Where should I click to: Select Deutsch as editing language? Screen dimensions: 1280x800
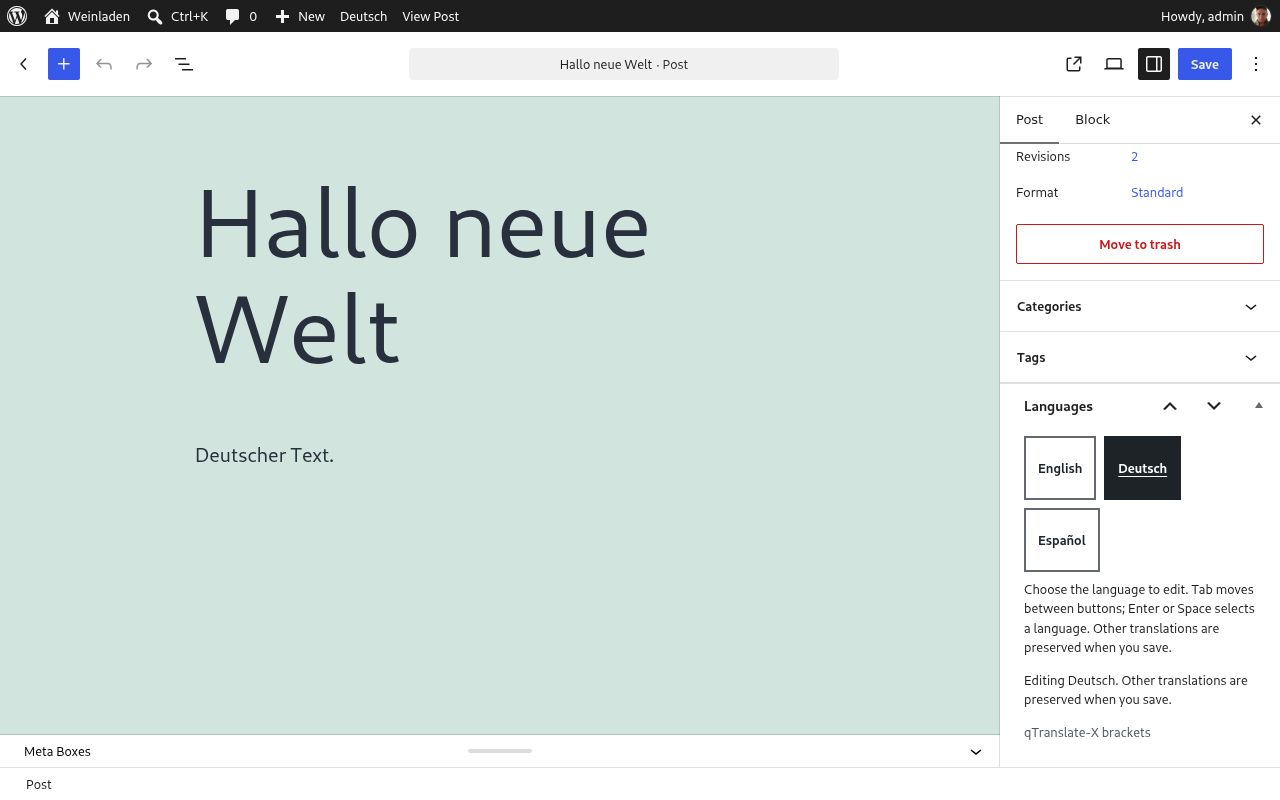(1142, 468)
